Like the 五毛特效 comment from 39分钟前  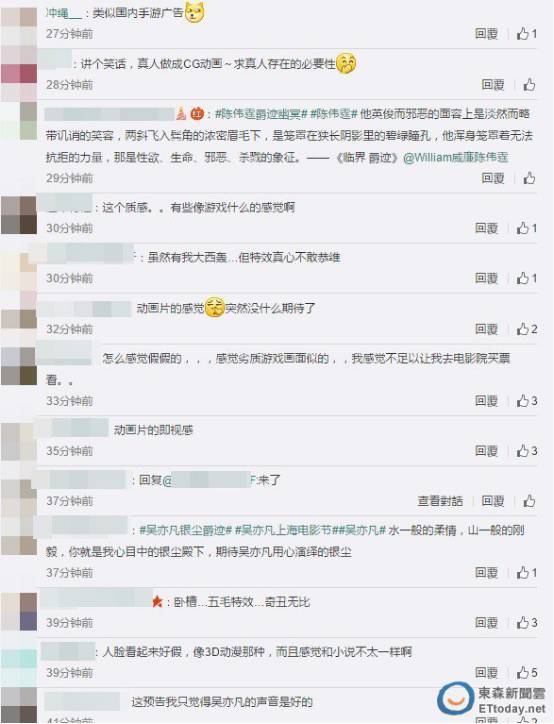tap(527, 622)
